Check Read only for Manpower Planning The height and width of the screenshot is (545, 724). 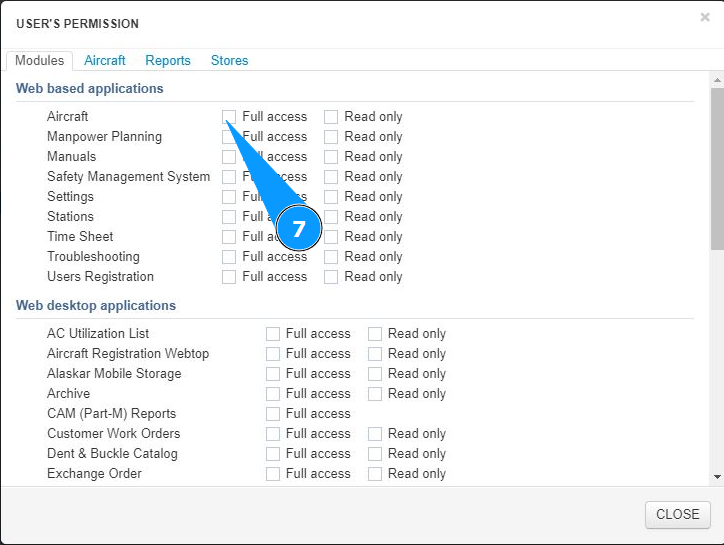tap(331, 137)
